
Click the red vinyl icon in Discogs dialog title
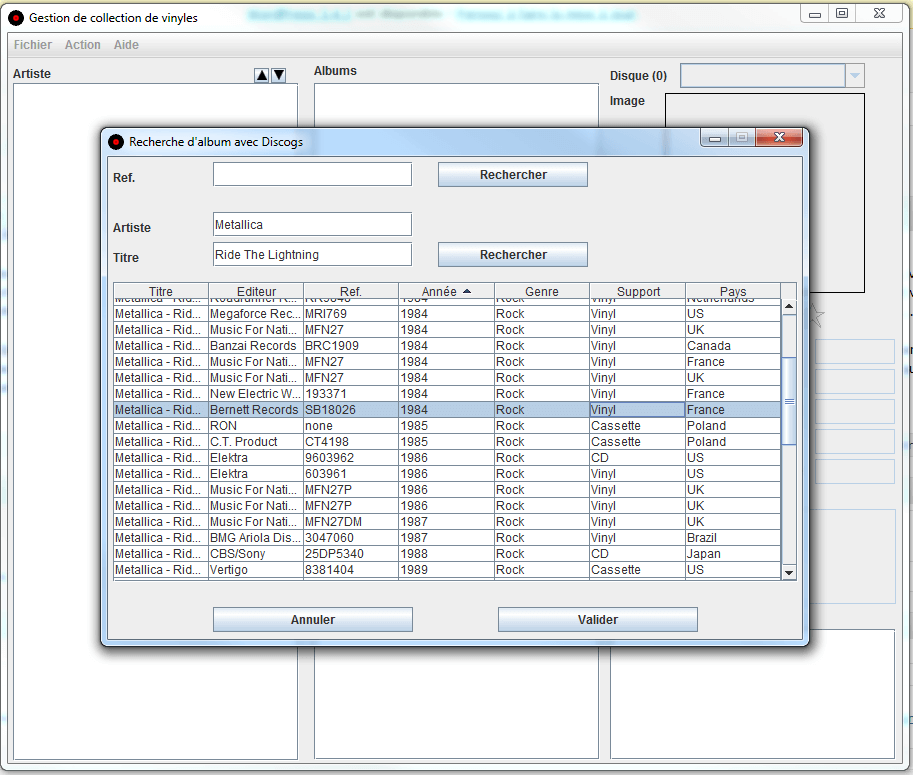point(116,141)
